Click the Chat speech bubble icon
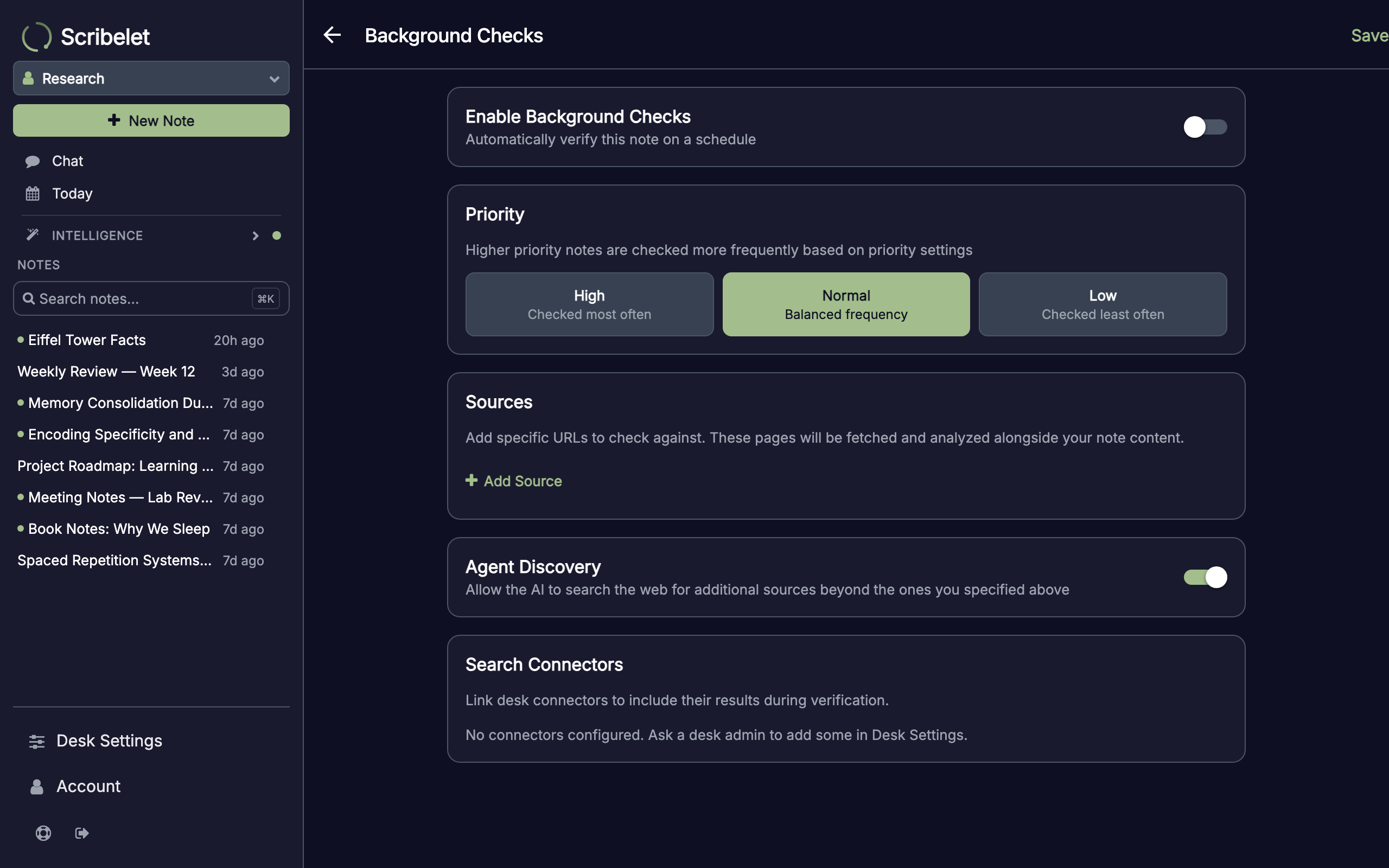The height and width of the screenshot is (868, 1389). coord(33,161)
